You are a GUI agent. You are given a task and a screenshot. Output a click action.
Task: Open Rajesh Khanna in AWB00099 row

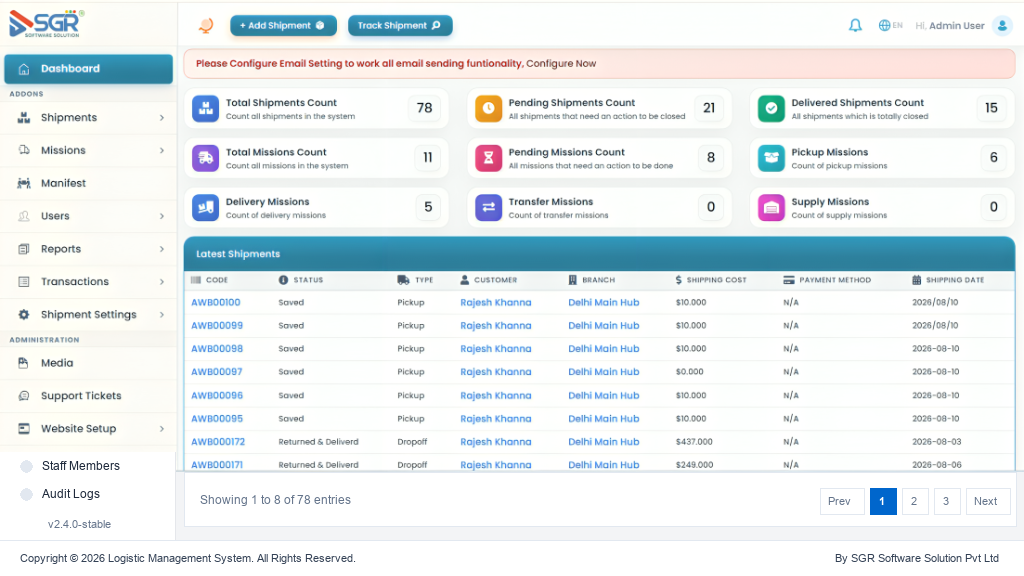coord(496,325)
